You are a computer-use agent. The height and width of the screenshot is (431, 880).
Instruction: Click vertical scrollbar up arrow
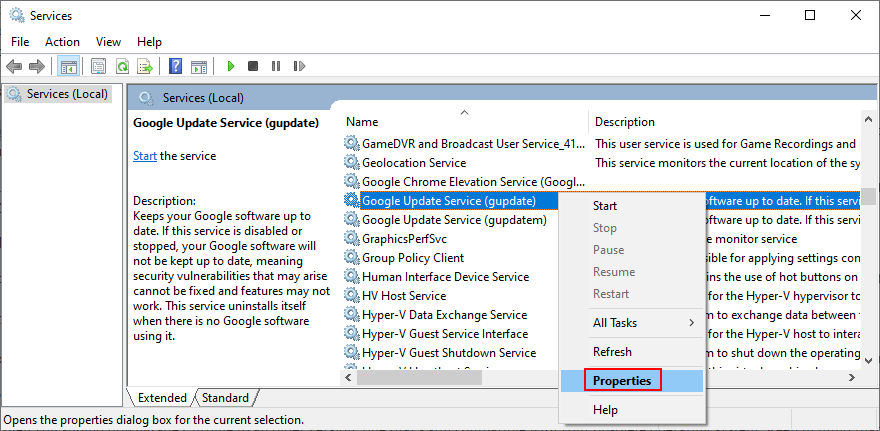[868, 120]
